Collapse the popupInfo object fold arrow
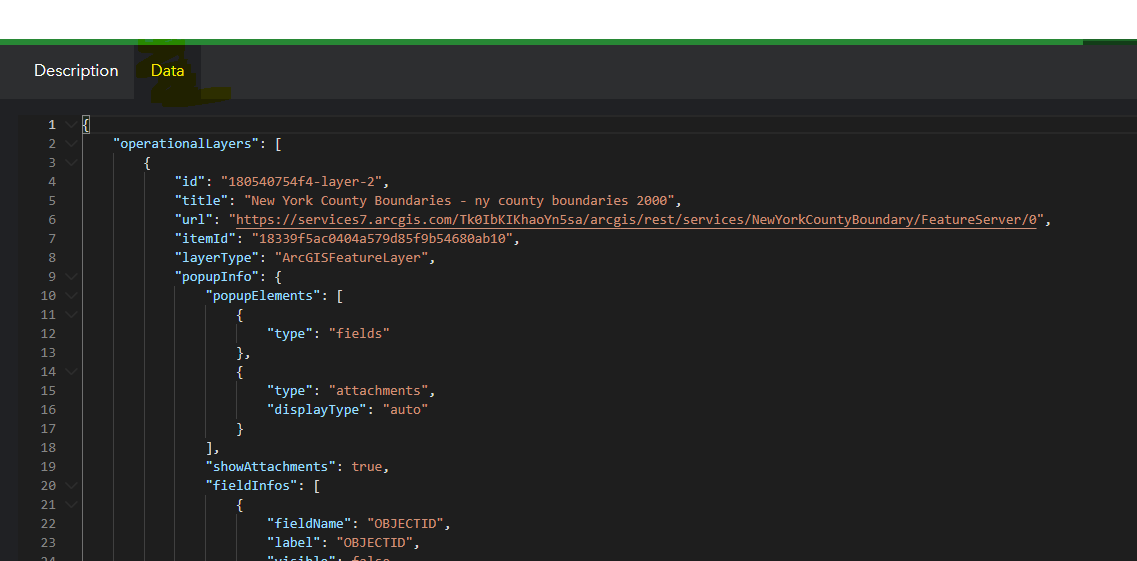This screenshot has height=561, width=1137. [70, 277]
